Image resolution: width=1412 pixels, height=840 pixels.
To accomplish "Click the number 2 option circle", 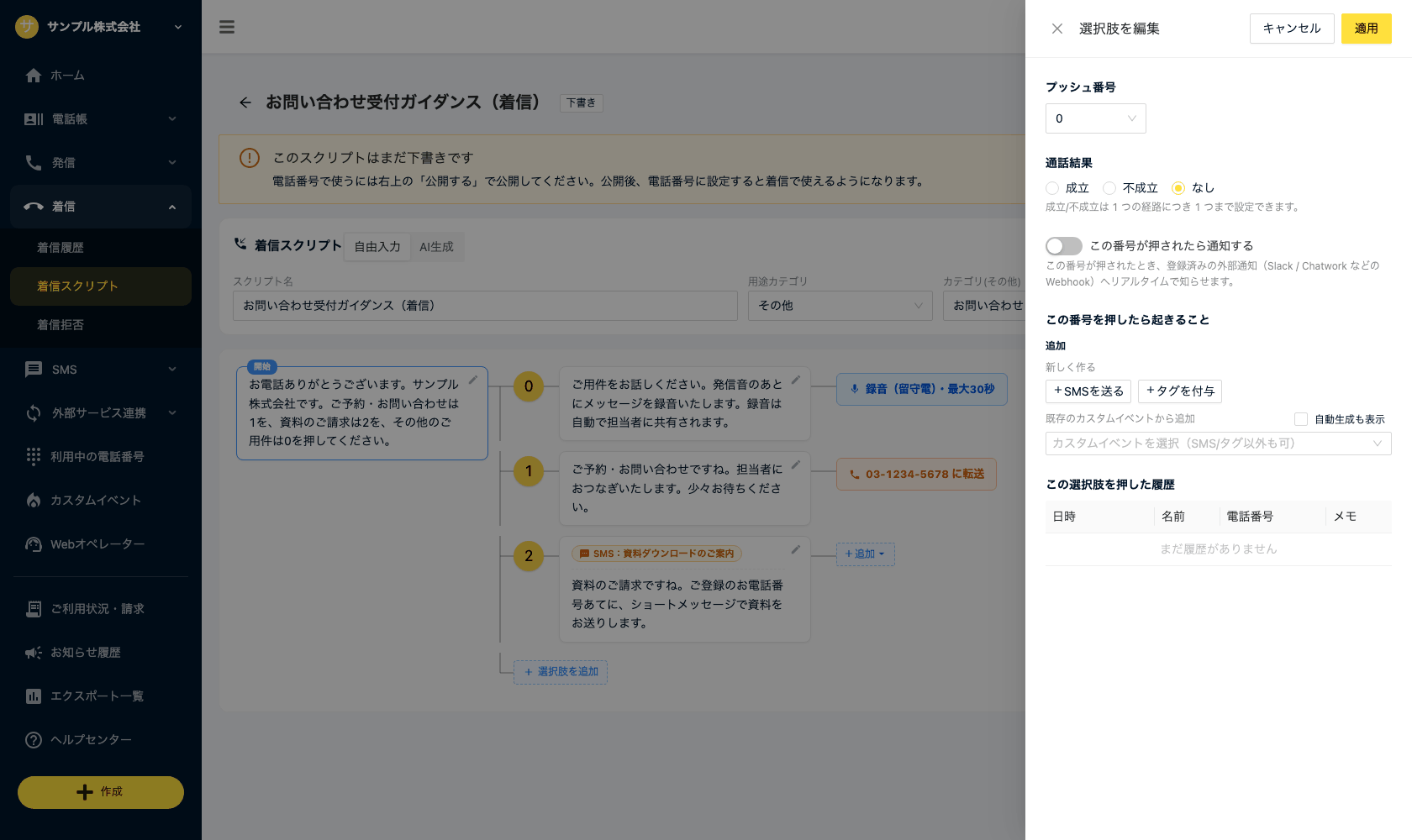I will pyautogui.click(x=529, y=555).
